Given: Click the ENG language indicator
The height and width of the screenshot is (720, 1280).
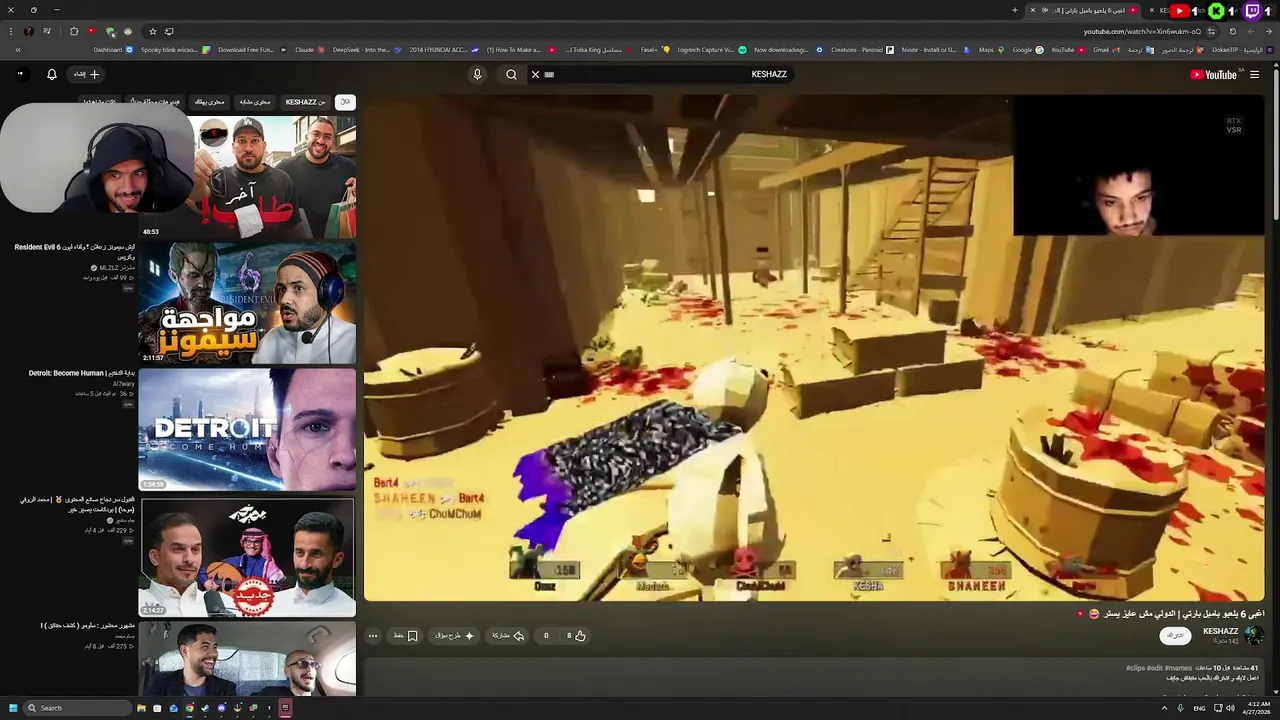Looking at the screenshot, I should (x=1199, y=708).
